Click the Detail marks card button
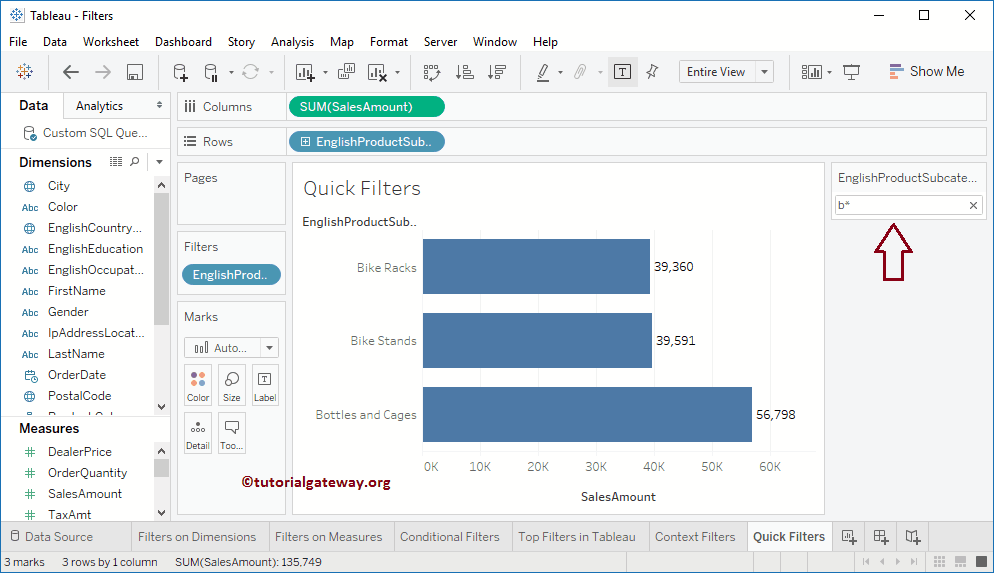994x573 pixels. tap(198, 433)
